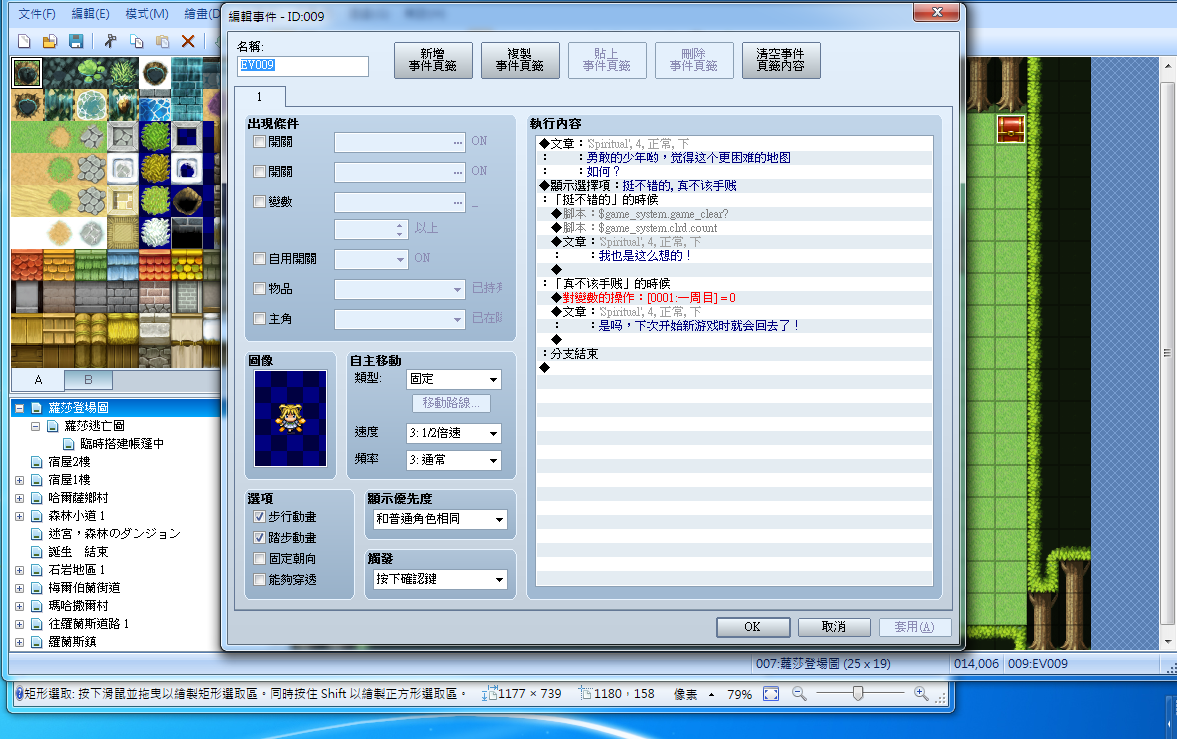Viewport: 1177px width, 739px height.
Task: Collapse the 蘿莎逃亡圖 tree node
Action: 35,426
